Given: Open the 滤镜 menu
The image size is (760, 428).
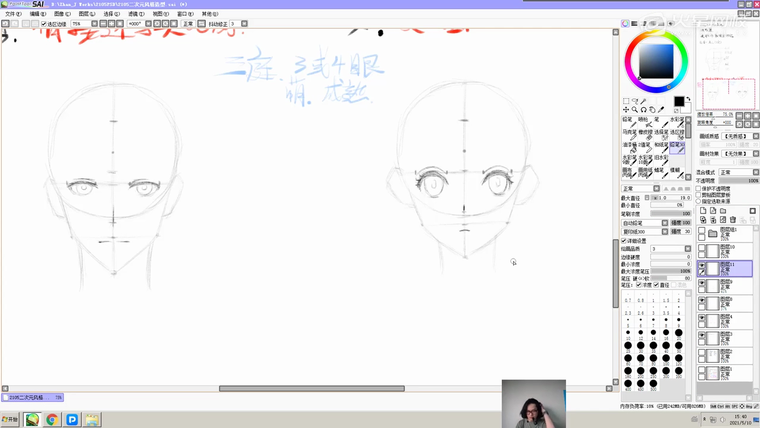Looking at the screenshot, I should (135, 14).
